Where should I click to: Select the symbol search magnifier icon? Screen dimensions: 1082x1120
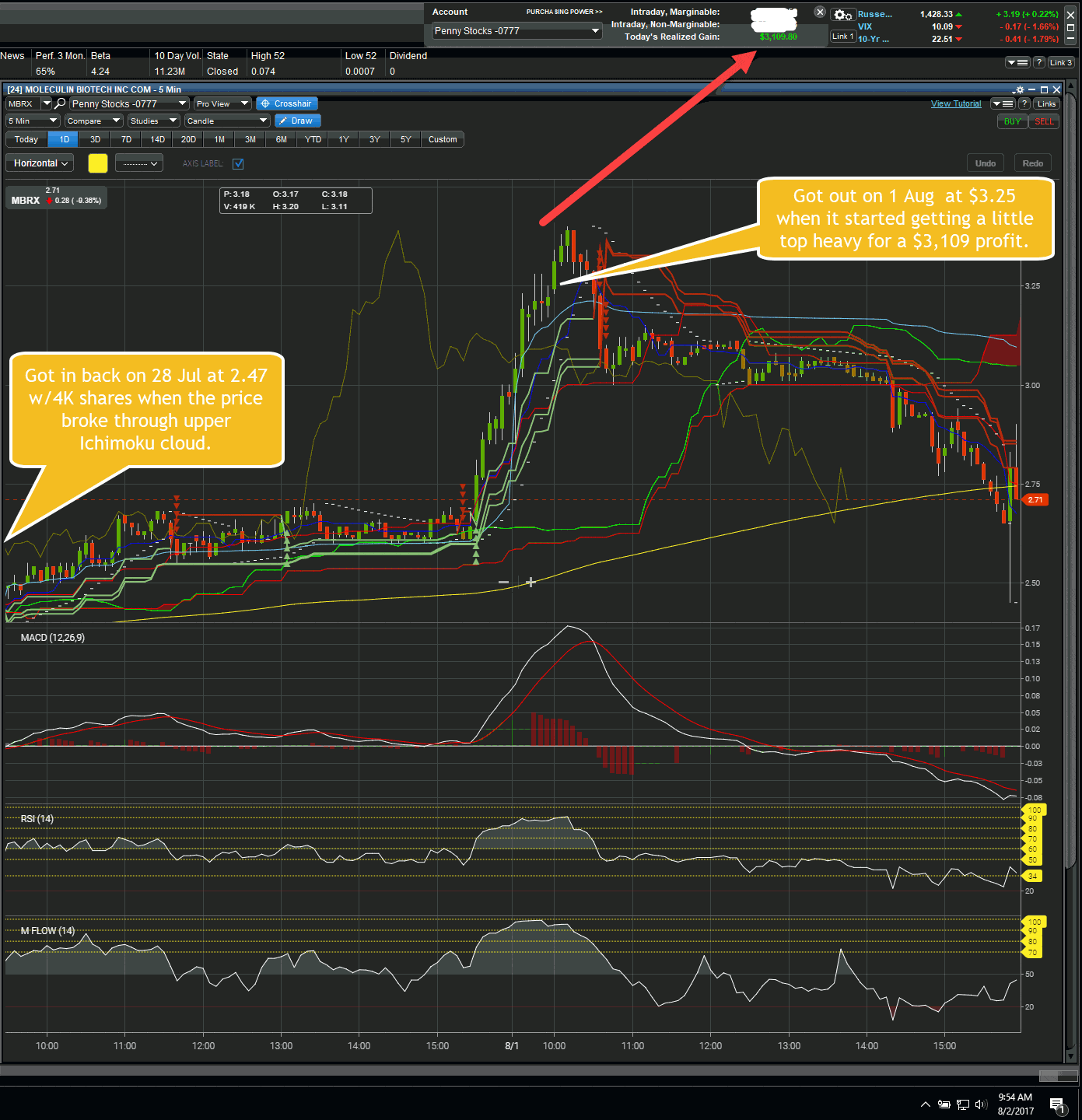(61, 102)
